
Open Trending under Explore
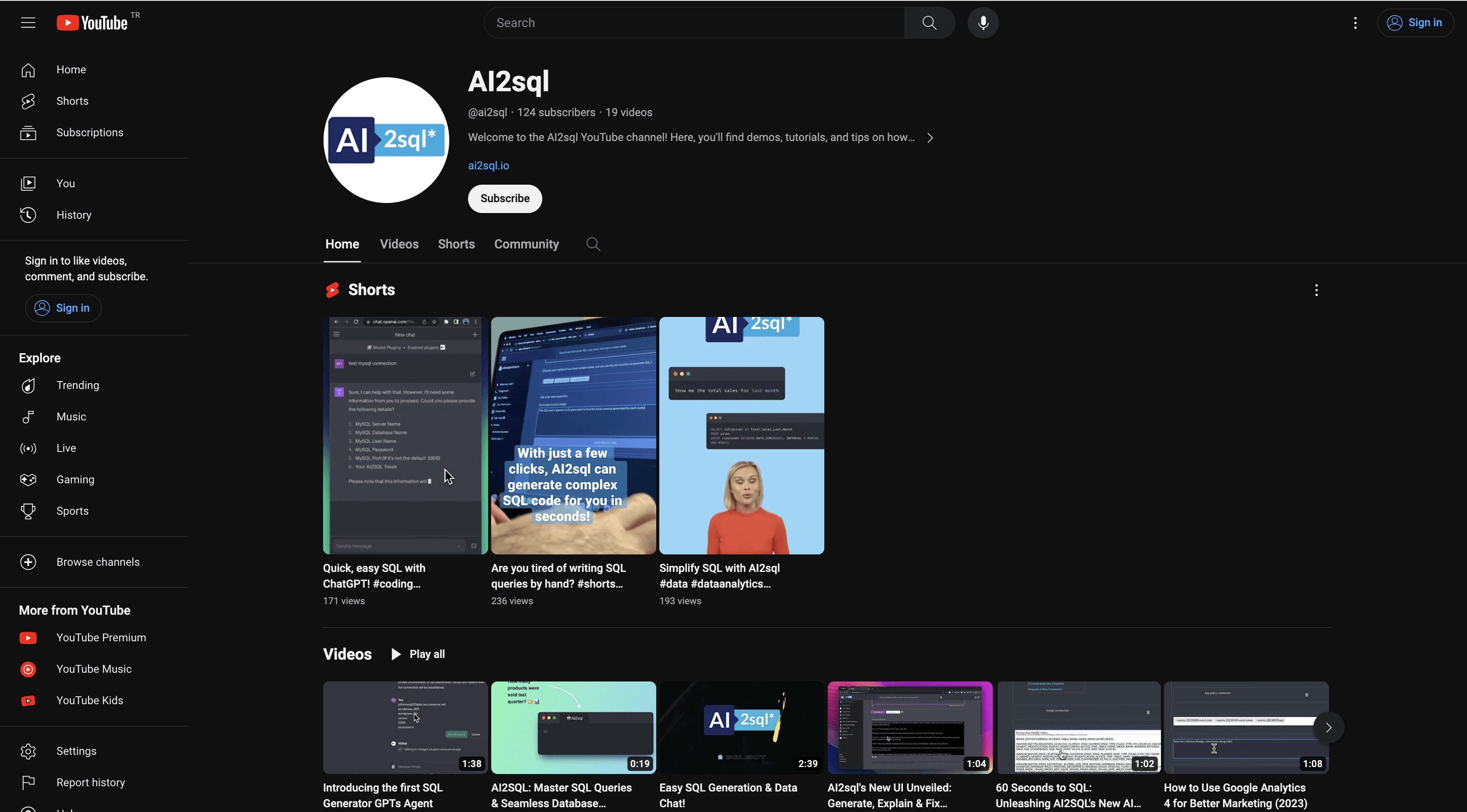pyautogui.click(x=77, y=385)
